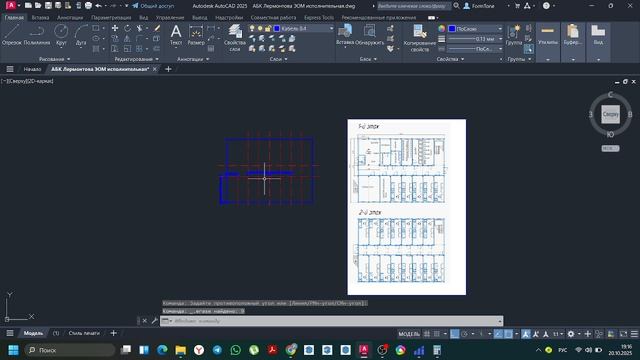640x360 pixels.
Task: Open the lineweight 0.13 мм dropdown
Action: 500,39
